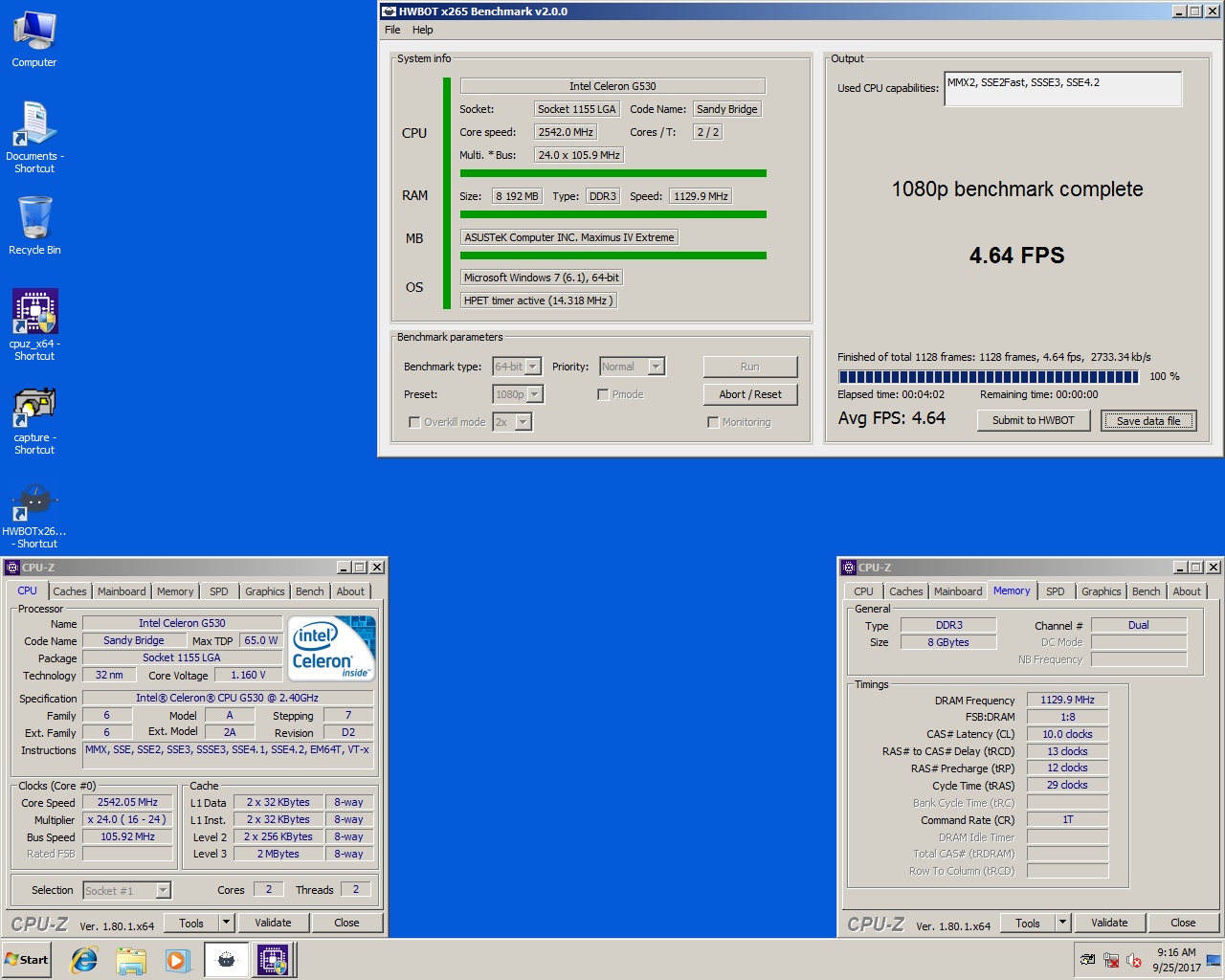
Task: Click the benchmark progress bar
Action: pos(990,376)
